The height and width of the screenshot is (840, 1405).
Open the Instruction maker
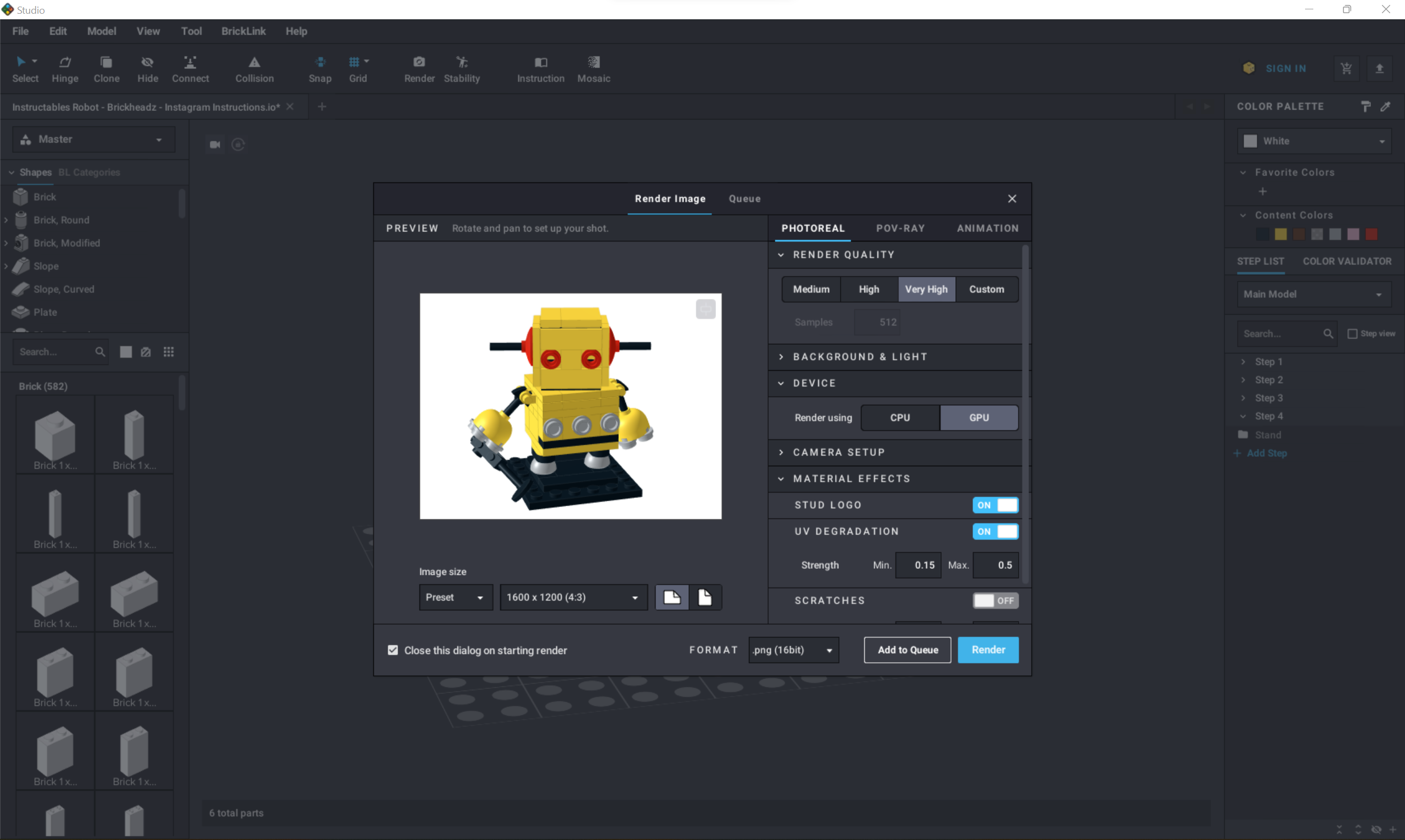pyautogui.click(x=541, y=68)
